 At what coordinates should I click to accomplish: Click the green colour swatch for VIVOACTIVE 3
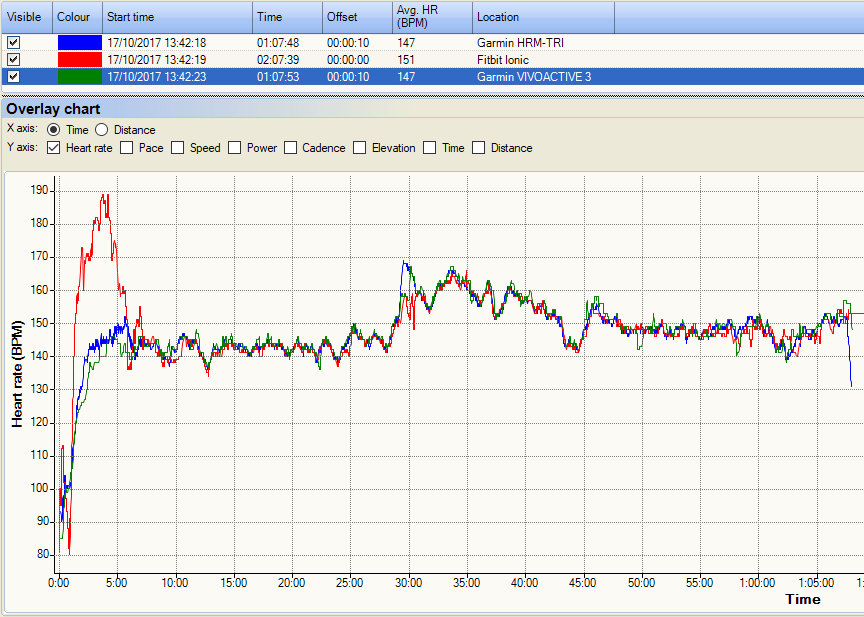(x=80, y=77)
